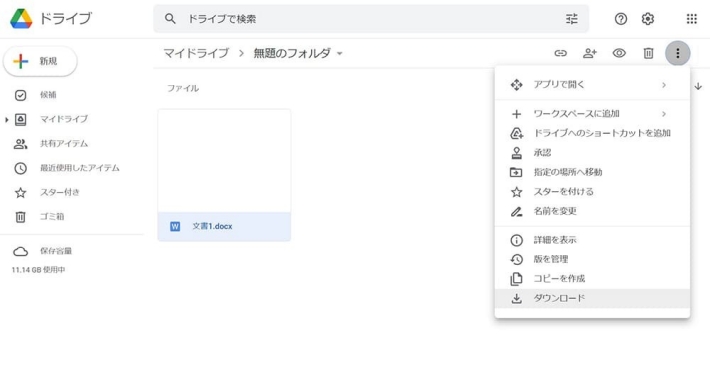
Task: Open the 無題のフォルダ dropdown arrow
Action: tap(340, 53)
